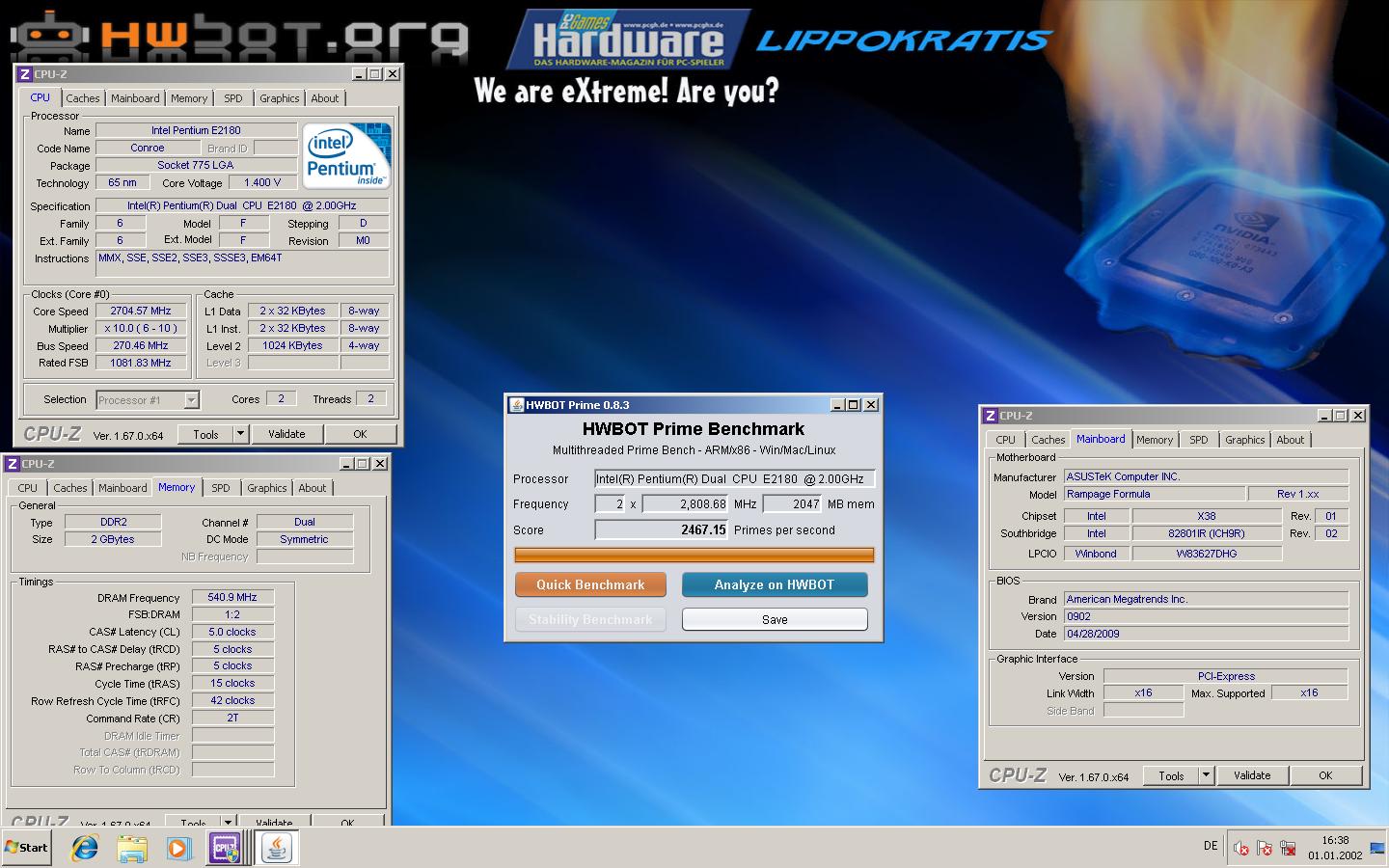This screenshot has height=868, width=1389.
Task: Click the second red-X tray icon
Action: pyautogui.click(x=1265, y=848)
